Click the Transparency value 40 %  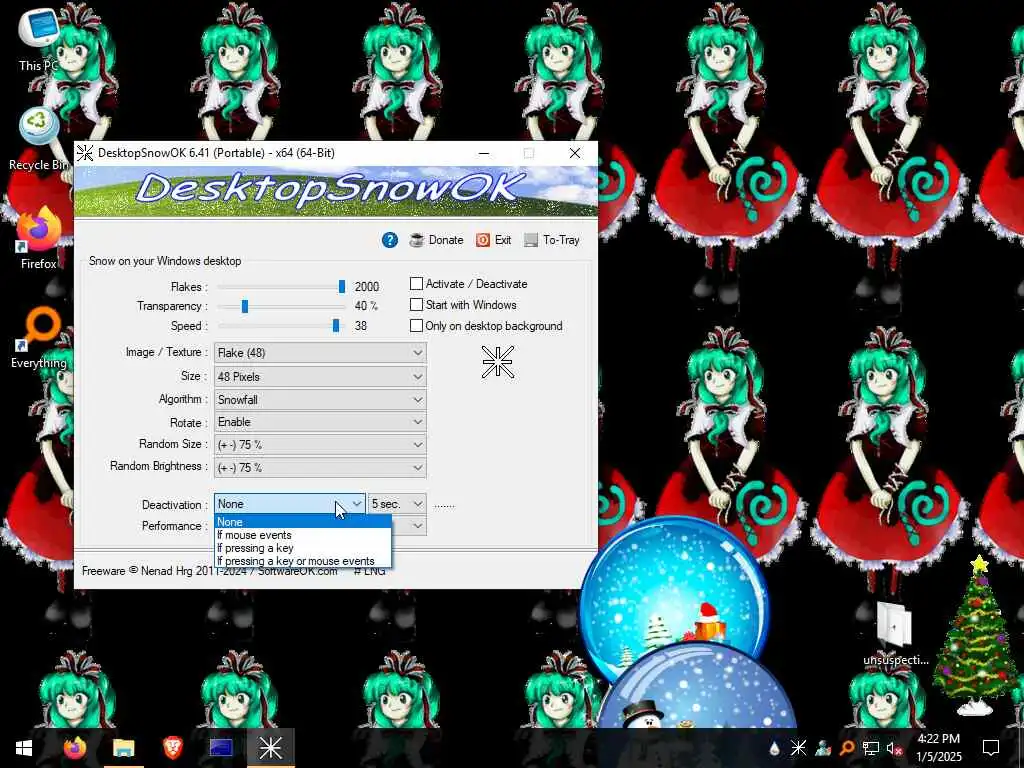pyautogui.click(x=366, y=306)
